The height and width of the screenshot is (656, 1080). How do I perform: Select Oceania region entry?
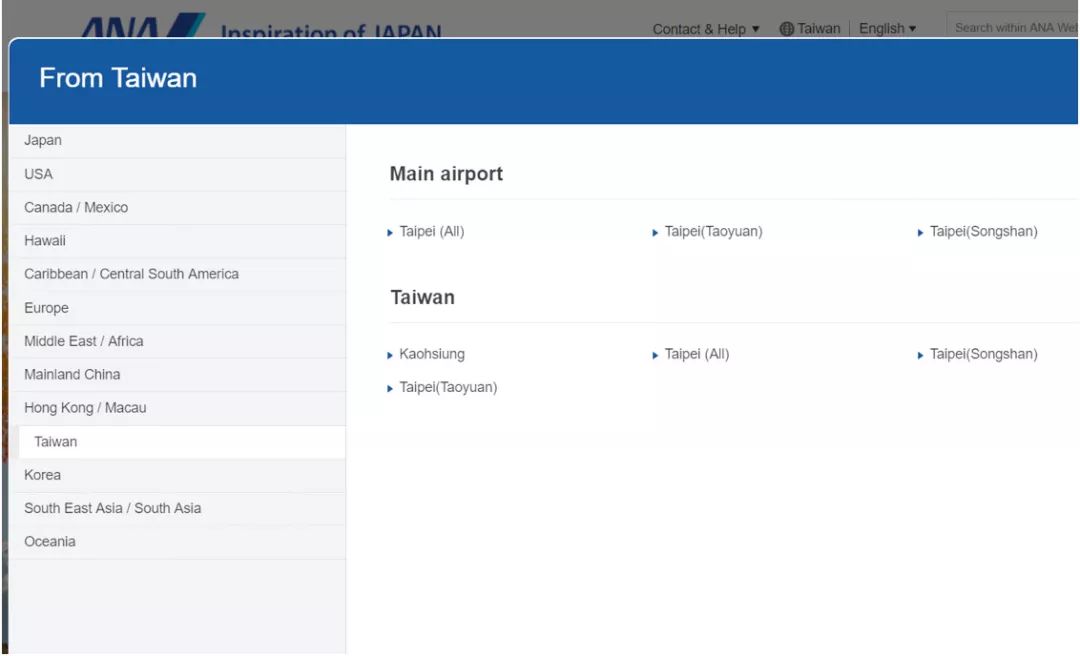click(x=50, y=542)
